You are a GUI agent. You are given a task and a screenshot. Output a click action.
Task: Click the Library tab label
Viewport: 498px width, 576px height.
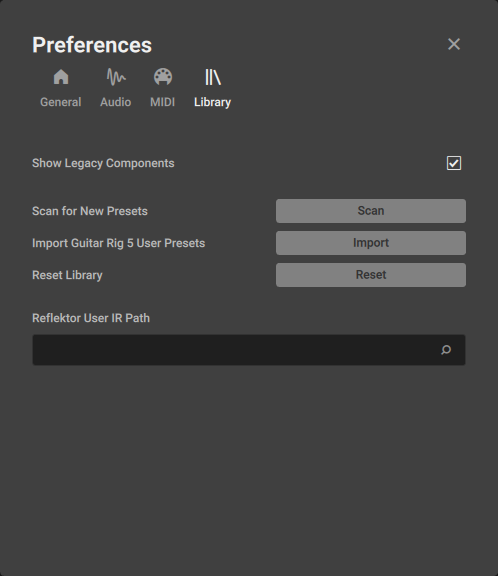click(213, 102)
